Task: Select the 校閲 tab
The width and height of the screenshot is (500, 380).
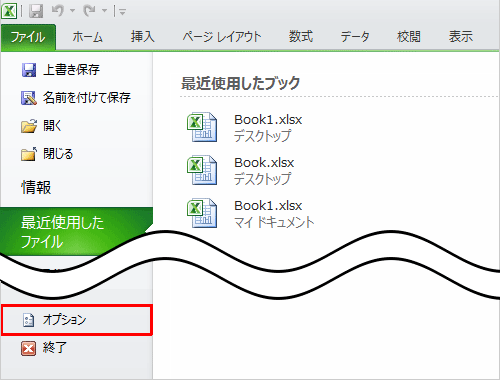Action: pos(409,37)
